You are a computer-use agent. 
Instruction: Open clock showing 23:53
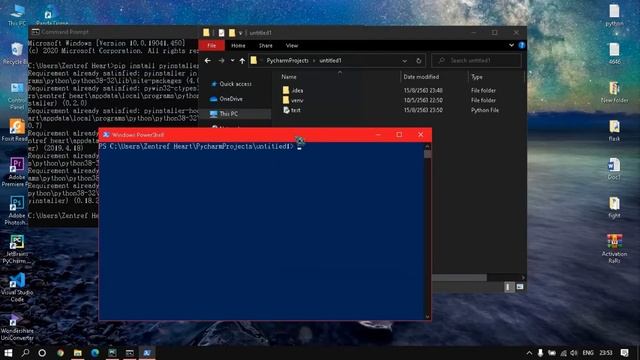click(x=606, y=353)
